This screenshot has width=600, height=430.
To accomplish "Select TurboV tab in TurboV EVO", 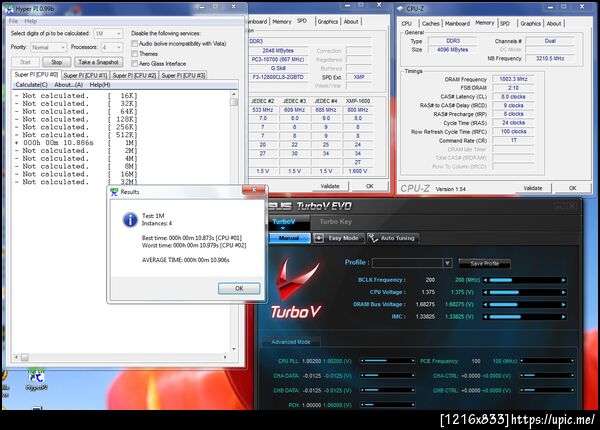I will point(284,222).
